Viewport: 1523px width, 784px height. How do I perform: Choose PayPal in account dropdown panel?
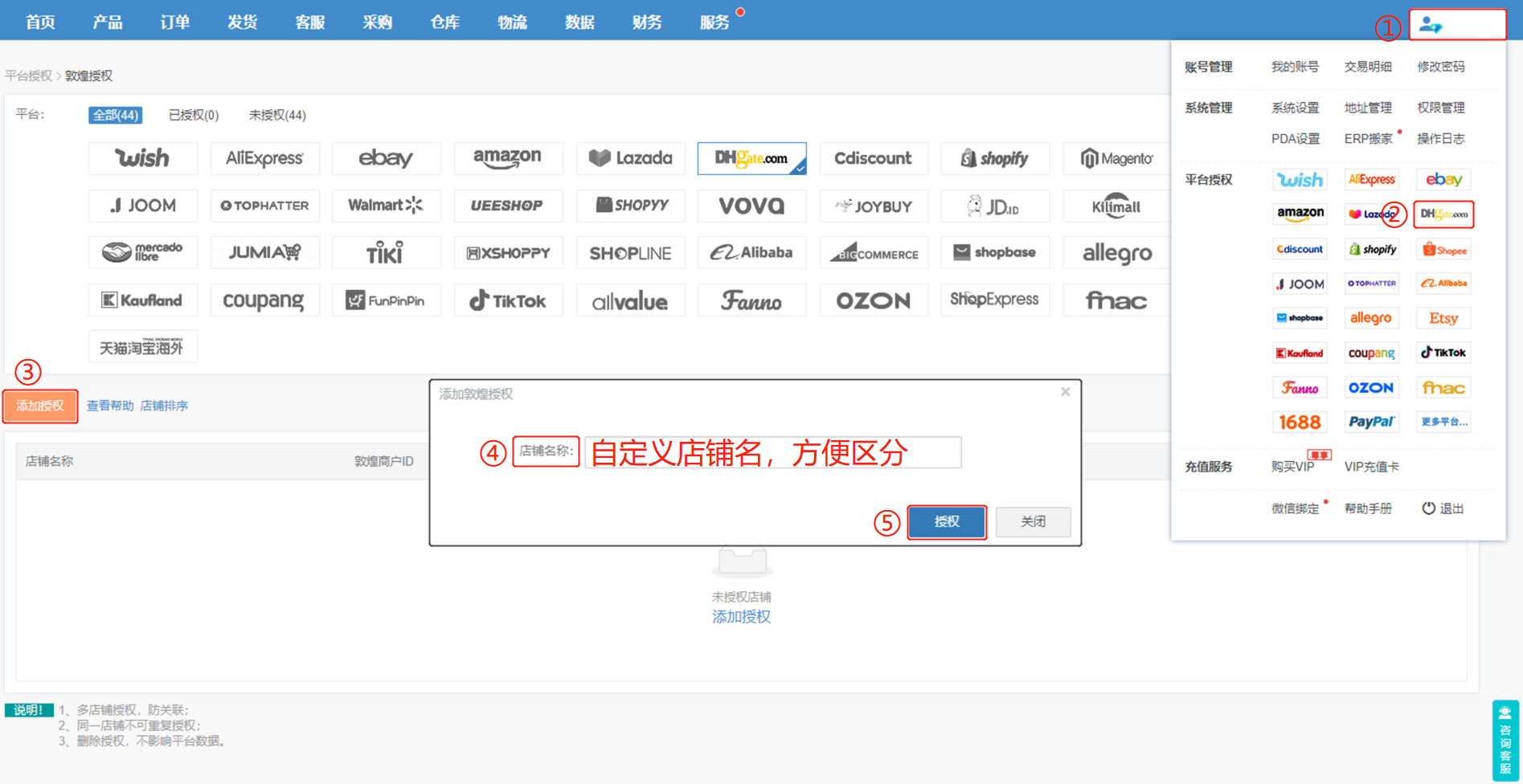pyautogui.click(x=1372, y=422)
